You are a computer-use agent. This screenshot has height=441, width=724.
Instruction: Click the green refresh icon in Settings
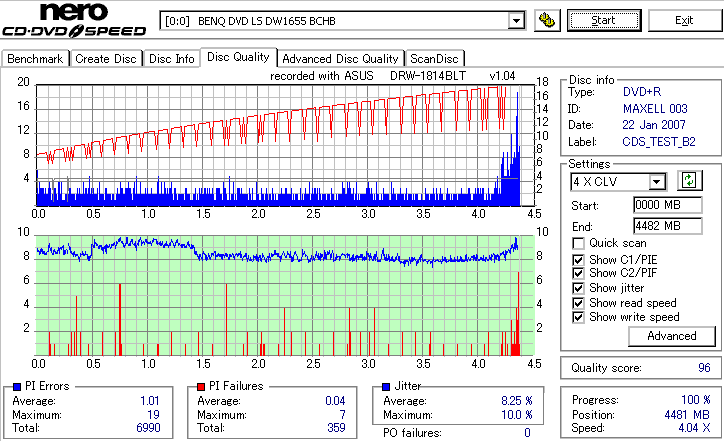(689, 180)
